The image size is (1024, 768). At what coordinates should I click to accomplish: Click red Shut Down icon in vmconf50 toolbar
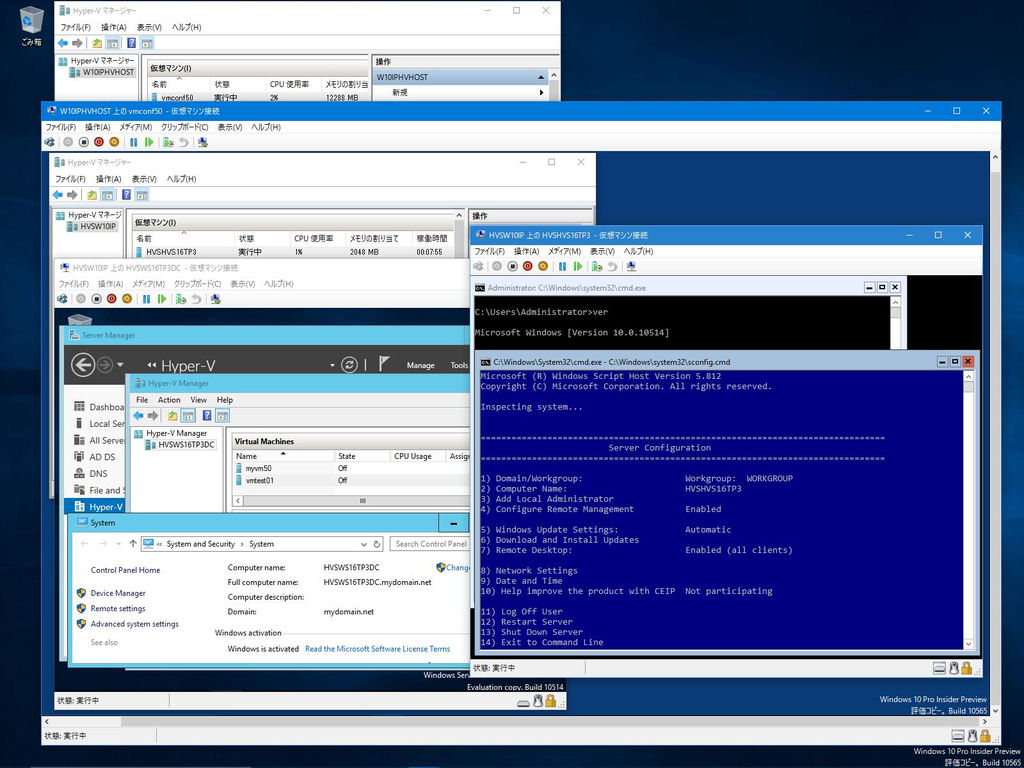coord(99,142)
